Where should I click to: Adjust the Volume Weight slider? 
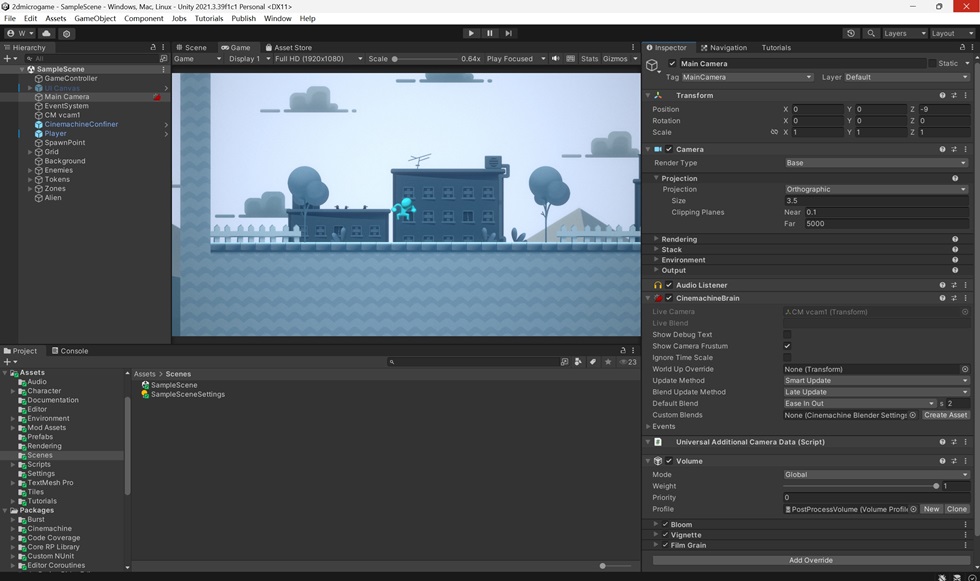(861, 486)
